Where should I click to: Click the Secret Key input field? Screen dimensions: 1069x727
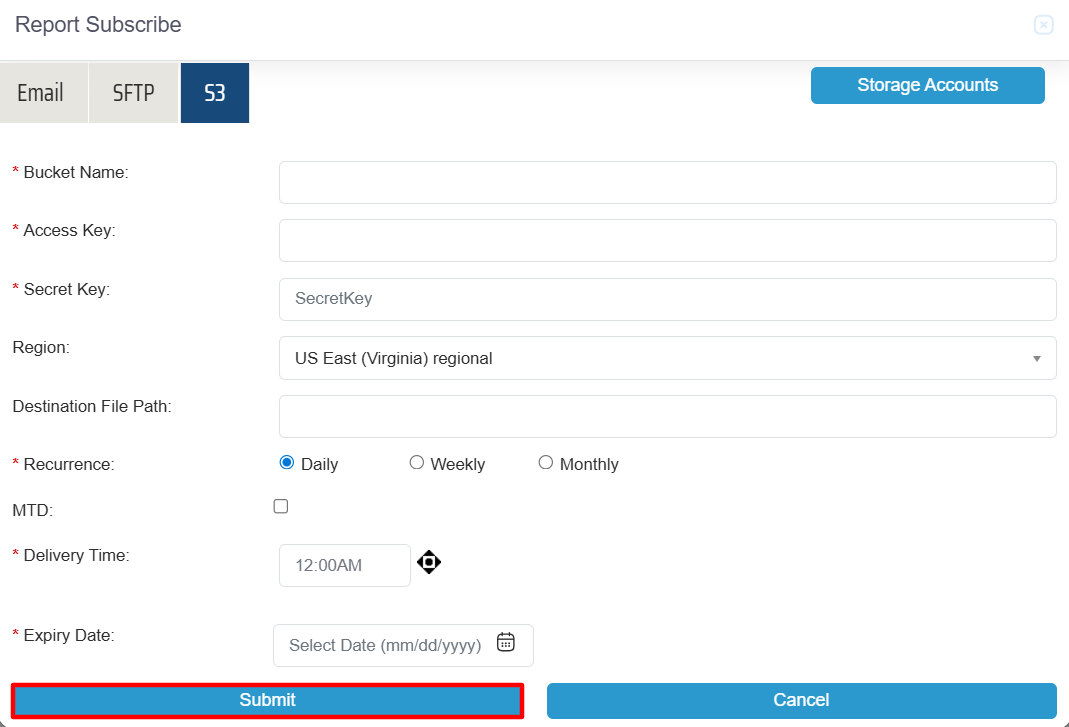[x=667, y=299]
